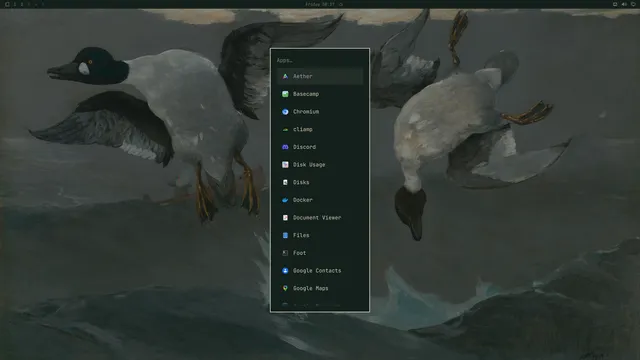Screen dimensions: 640x360
Task: Open the cliamp app icon
Action: coord(285,129)
